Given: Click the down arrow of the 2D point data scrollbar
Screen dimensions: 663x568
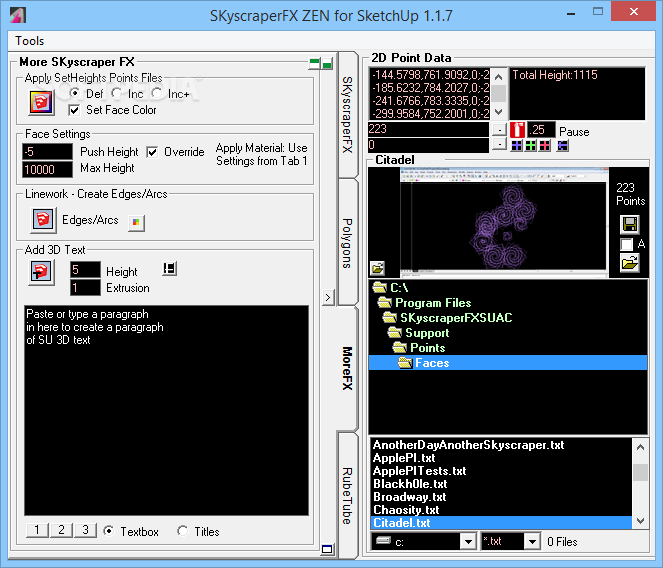Looking at the screenshot, I should pos(499,112).
